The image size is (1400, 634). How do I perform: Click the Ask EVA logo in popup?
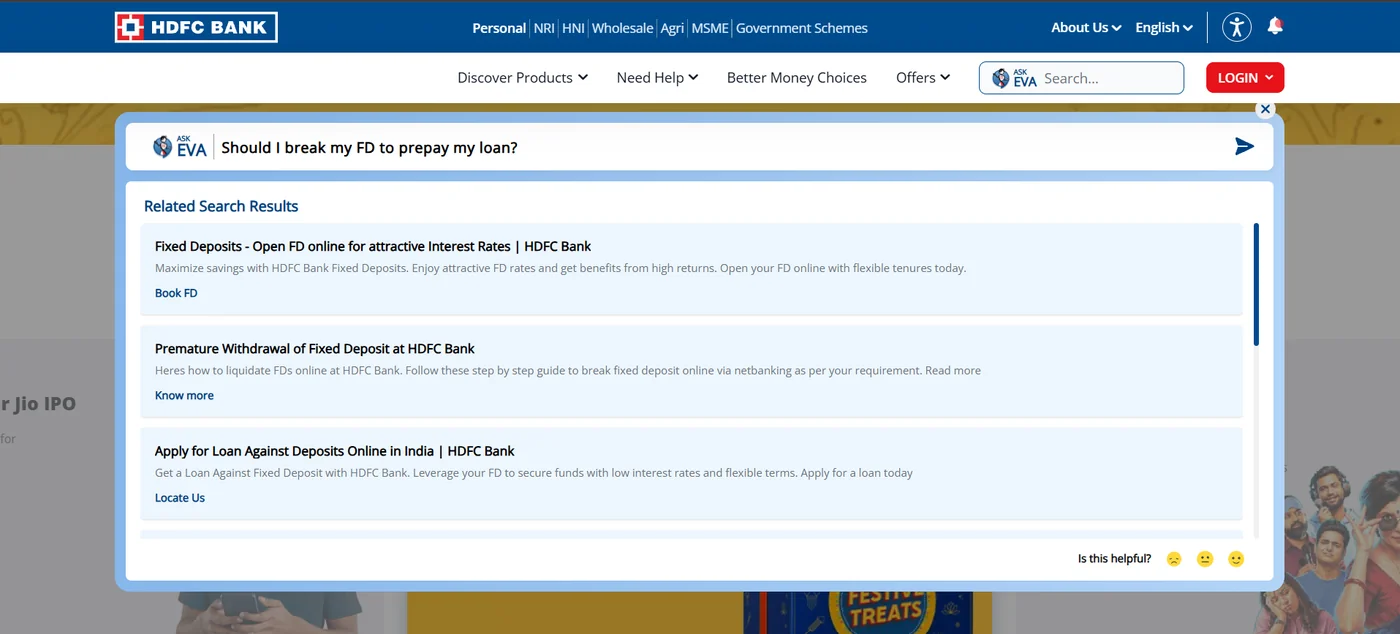(180, 147)
